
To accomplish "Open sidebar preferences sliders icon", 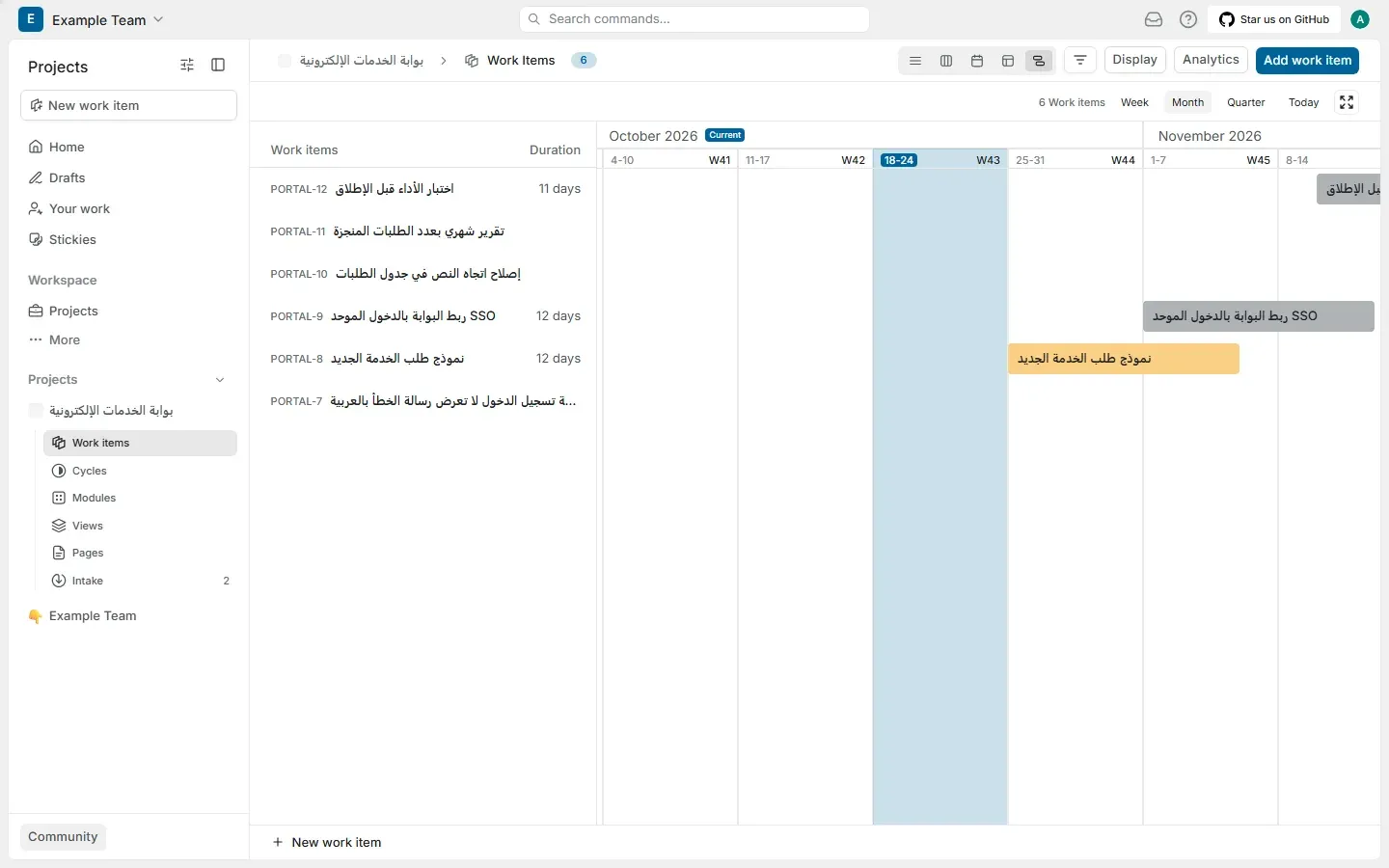I will click(x=187, y=65).
